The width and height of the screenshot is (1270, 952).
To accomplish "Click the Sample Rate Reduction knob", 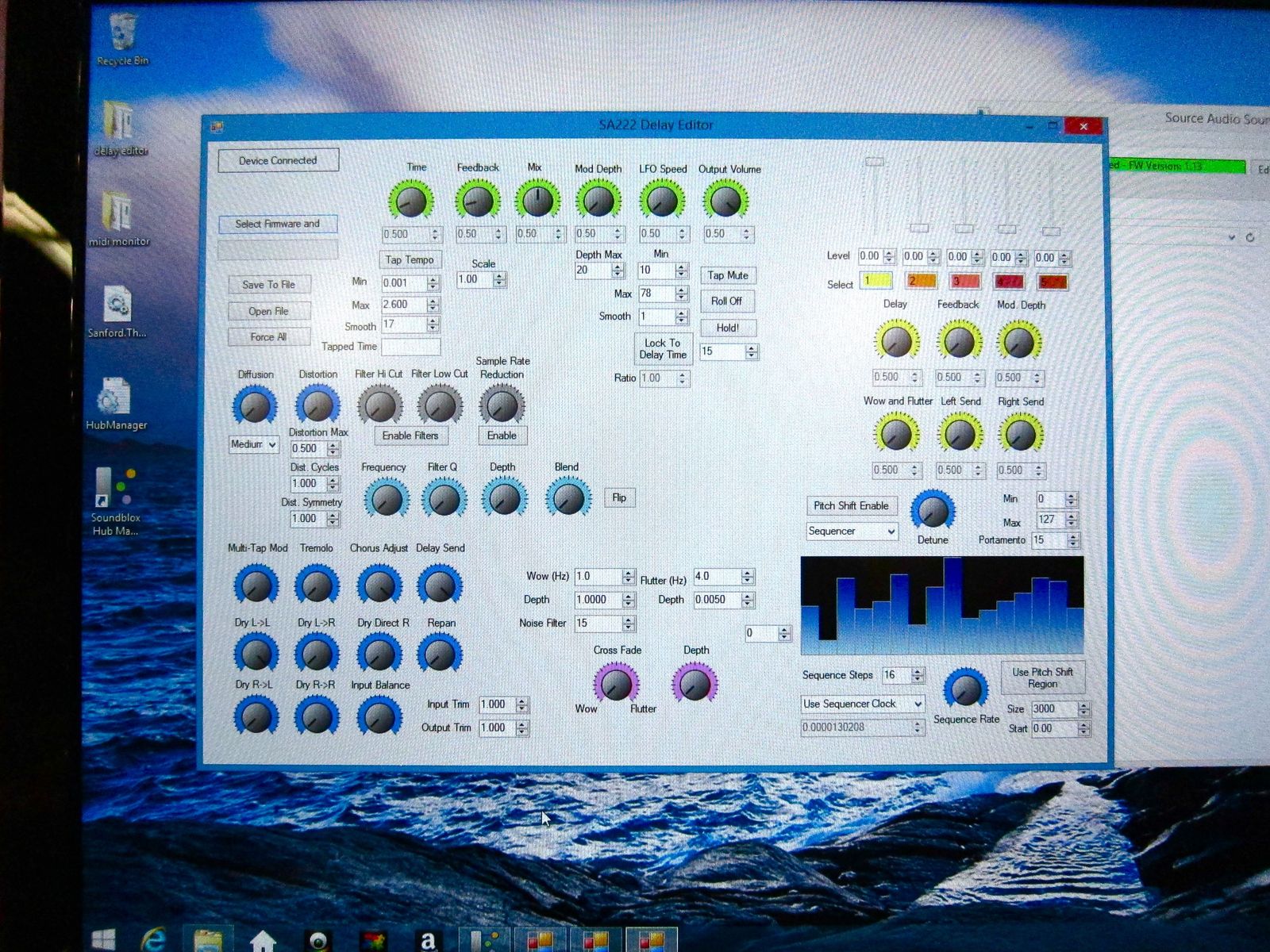I will (x=502, y=405).
